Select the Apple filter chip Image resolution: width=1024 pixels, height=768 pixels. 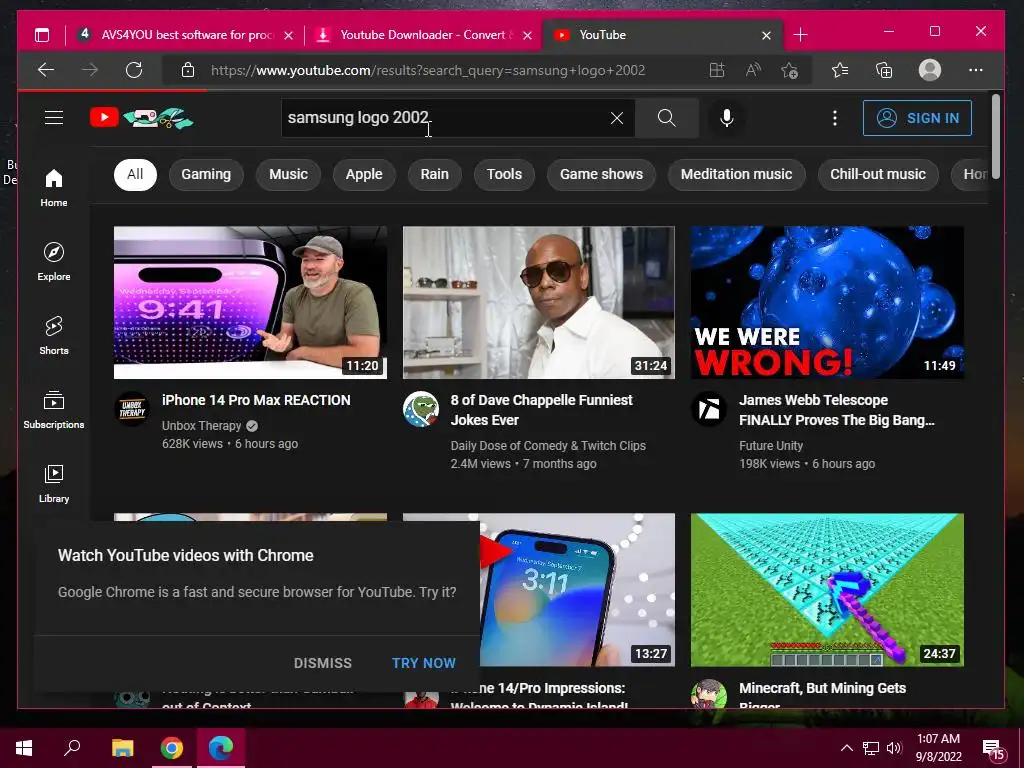[364, 174]
